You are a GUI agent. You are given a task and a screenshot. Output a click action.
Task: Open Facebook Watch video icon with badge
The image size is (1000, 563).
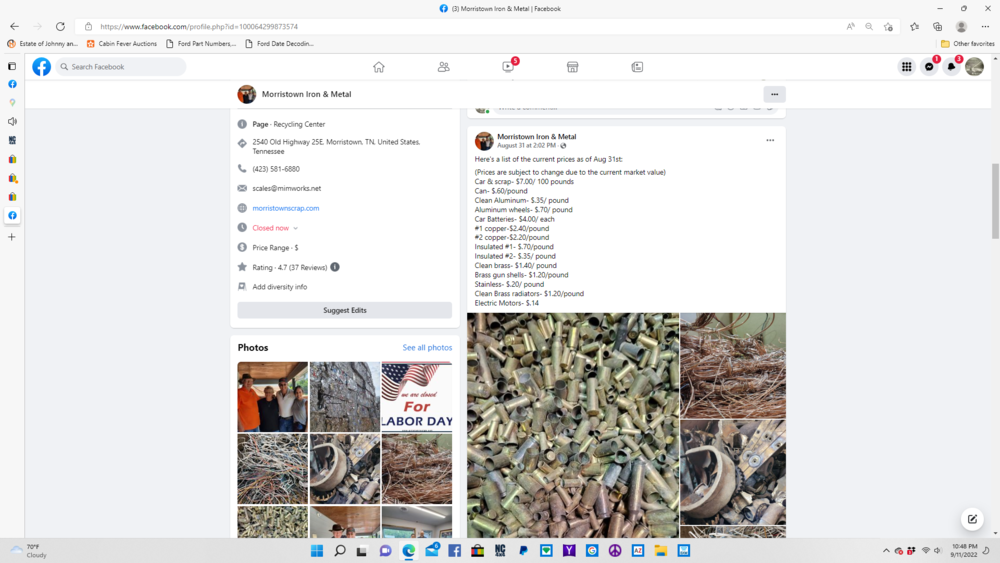coord(508,66)
